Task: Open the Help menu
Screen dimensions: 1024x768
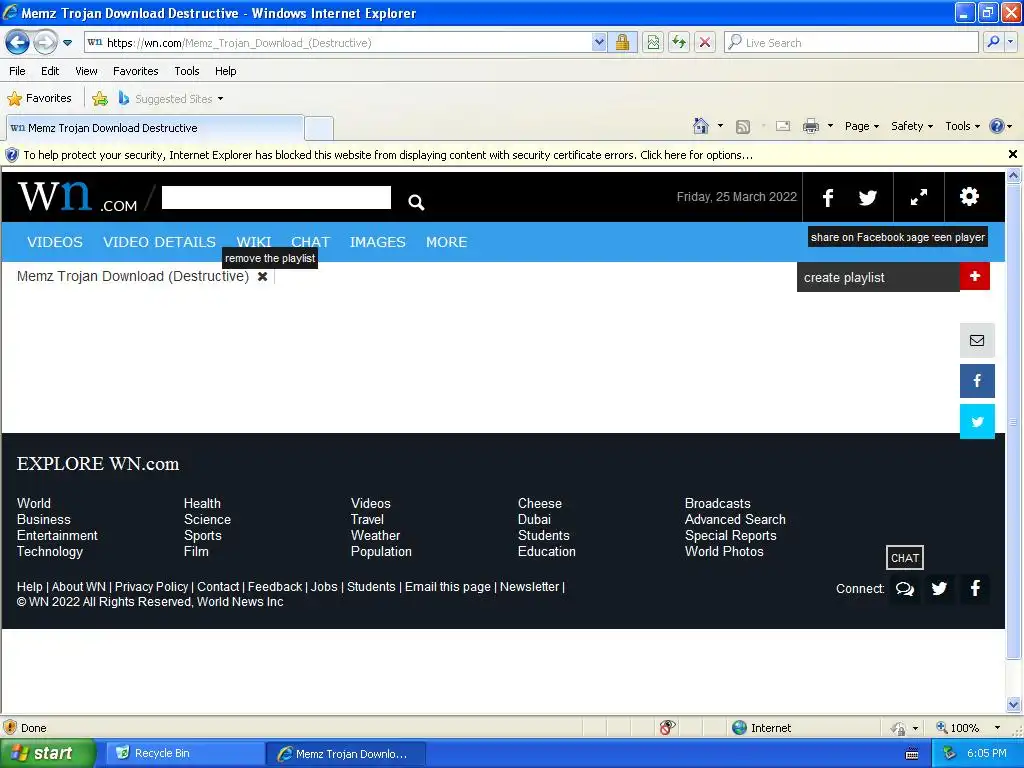Action: pos(225,71)
